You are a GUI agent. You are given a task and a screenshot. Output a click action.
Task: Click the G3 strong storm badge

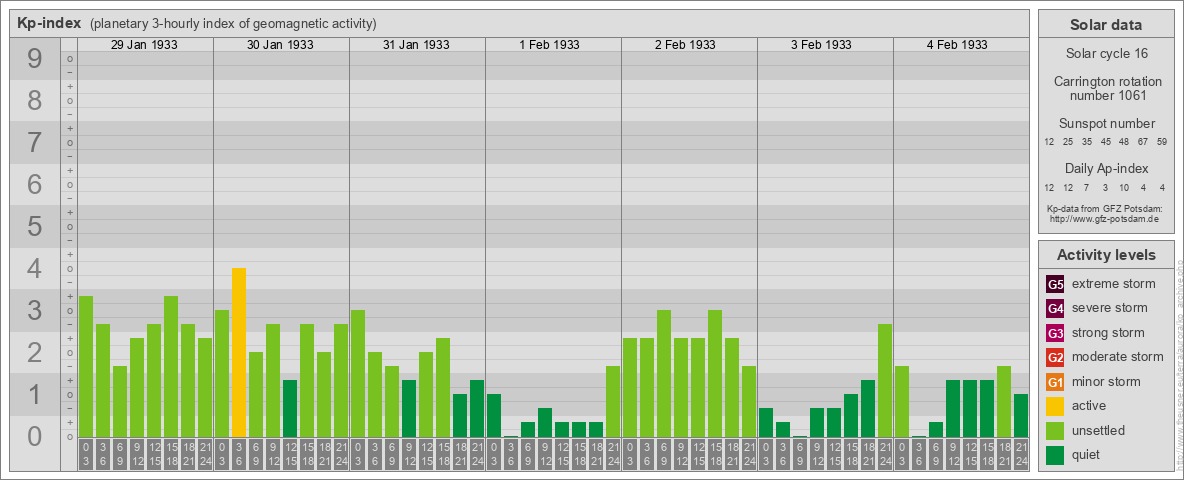tap(1055, 333)
